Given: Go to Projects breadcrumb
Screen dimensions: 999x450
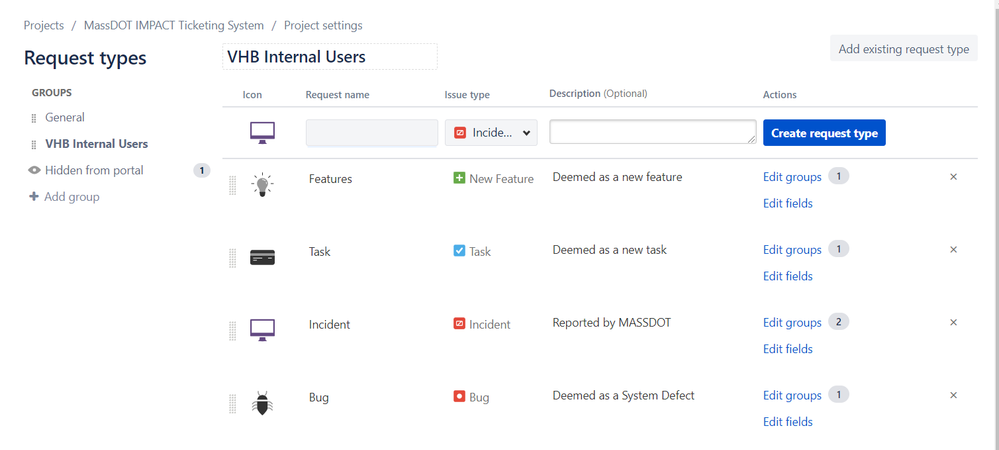Looking at the screenshot, I should [44, 25].
